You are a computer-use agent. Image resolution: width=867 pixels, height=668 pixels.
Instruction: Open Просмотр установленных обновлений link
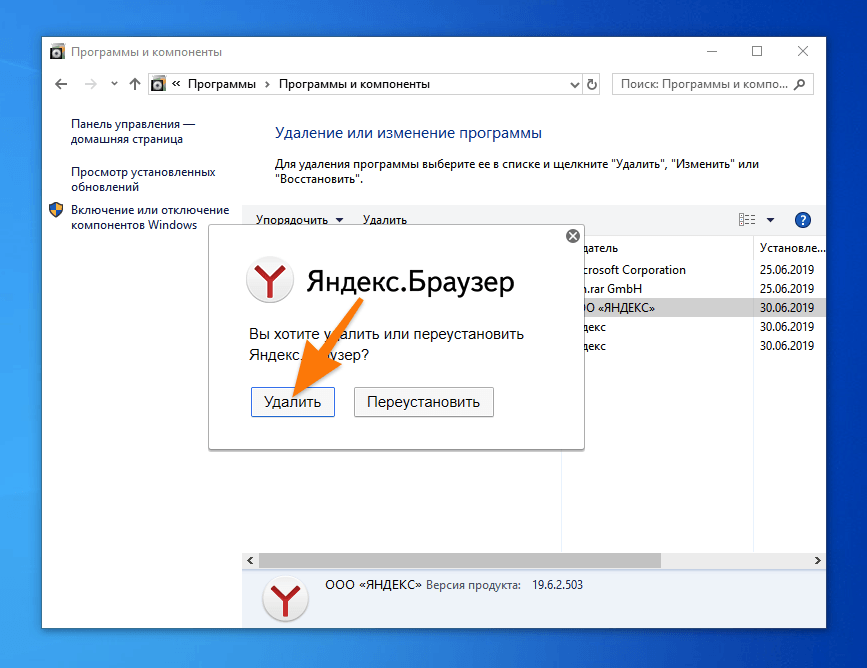[143, 179]
